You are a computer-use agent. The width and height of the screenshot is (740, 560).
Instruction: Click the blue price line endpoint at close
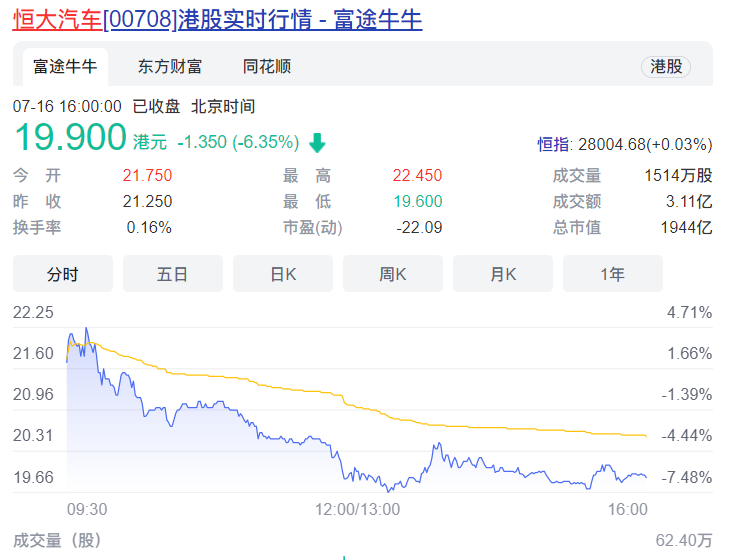646,476
